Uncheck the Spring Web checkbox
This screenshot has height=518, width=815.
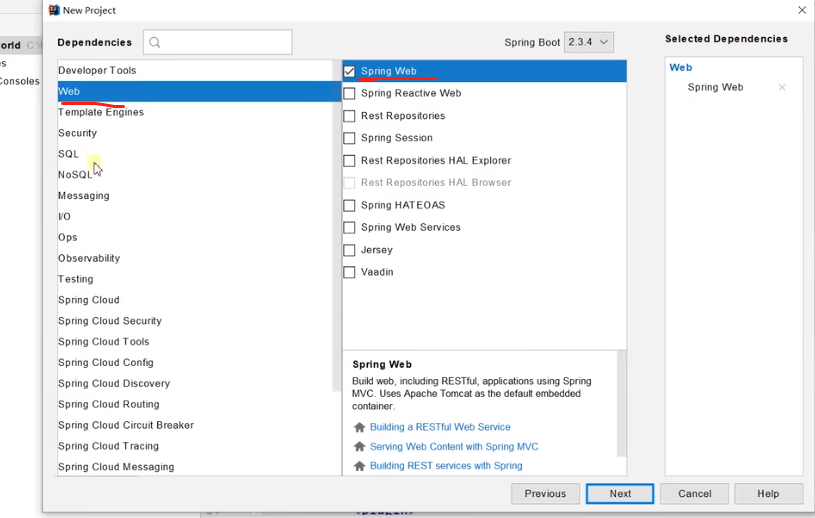(x=349, y=71)
